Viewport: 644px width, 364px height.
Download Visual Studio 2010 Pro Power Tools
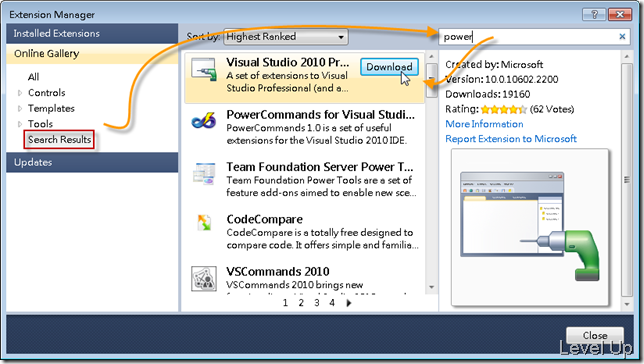pyautogui.click(x=389, y=67)
